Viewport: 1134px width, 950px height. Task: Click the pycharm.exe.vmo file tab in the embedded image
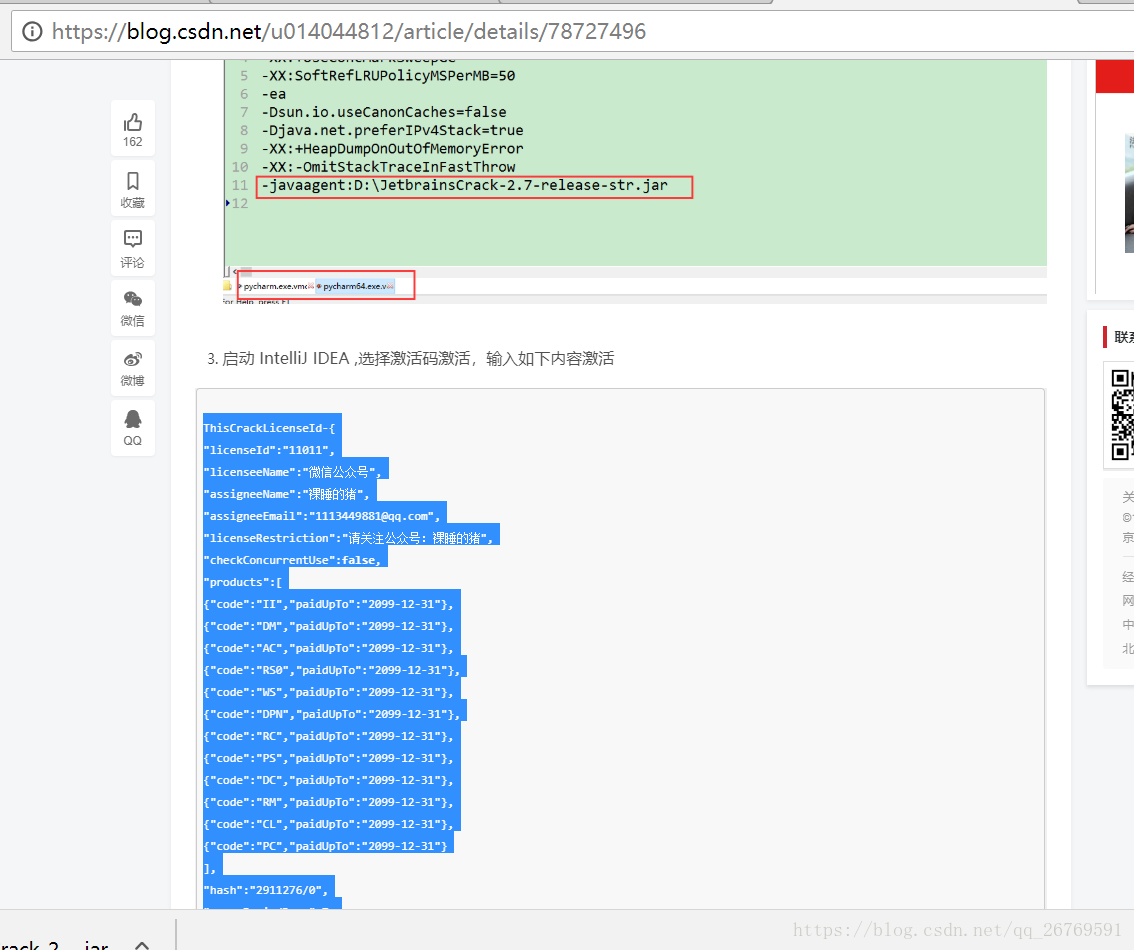pos(277,286)
